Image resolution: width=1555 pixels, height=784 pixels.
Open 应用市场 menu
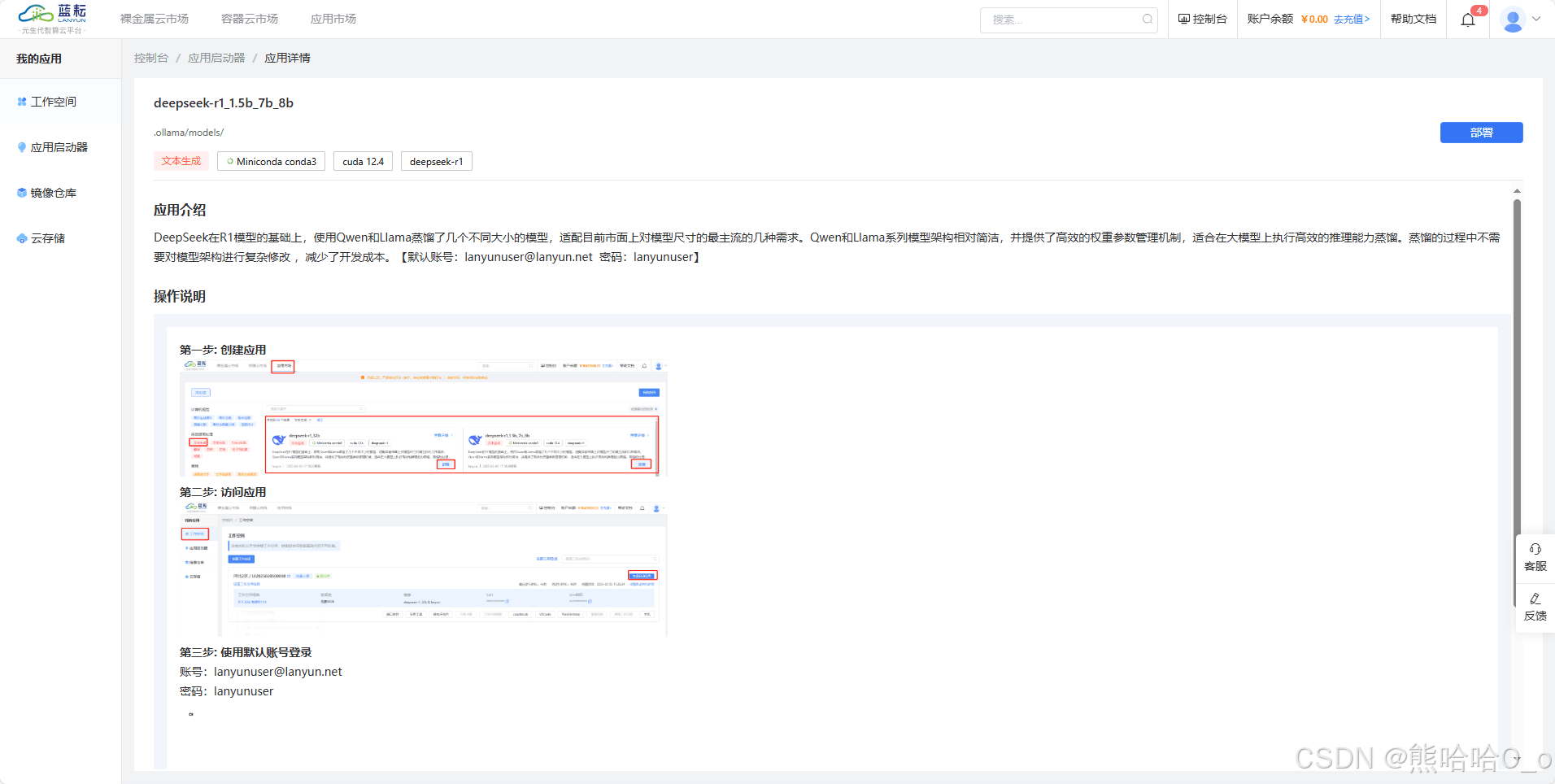point(333,19)
